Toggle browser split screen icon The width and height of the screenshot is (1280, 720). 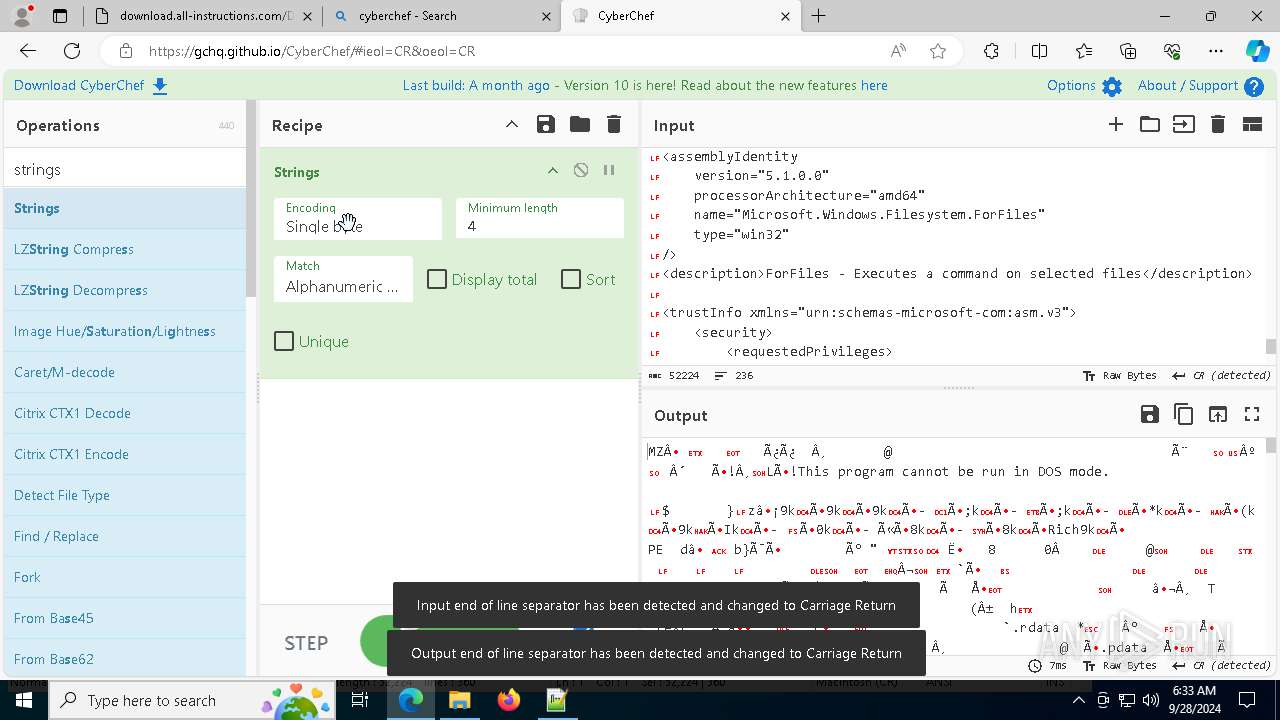[x=1039, y=51]
